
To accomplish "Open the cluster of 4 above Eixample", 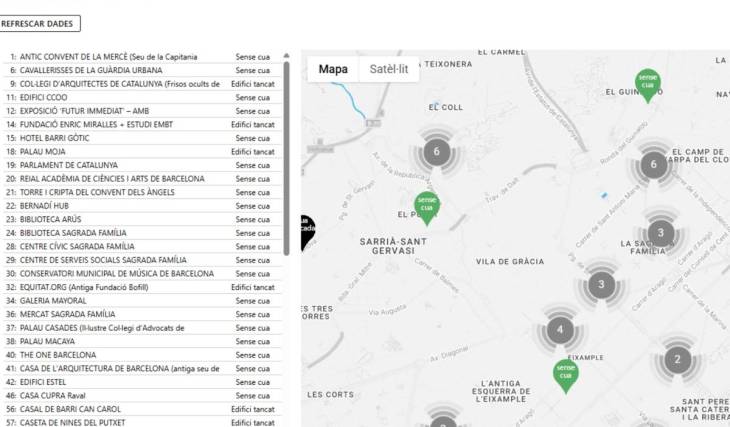I will [x=560, y=330].
